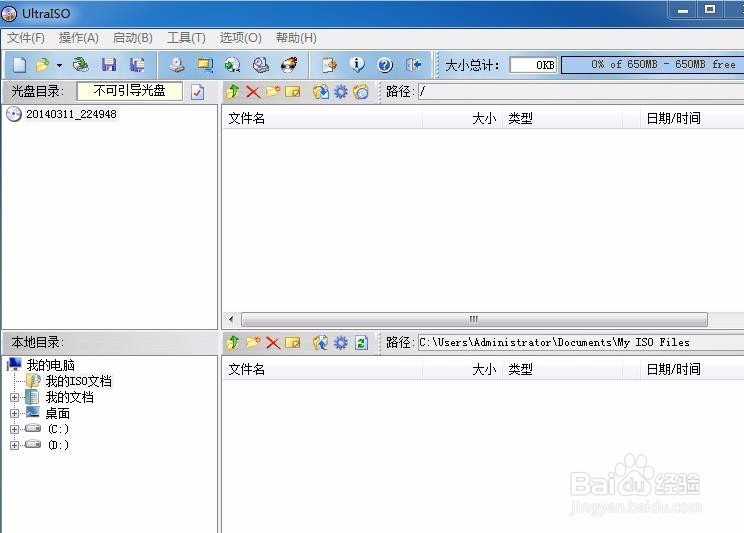Screen dimensions: 744x533
Task: Click the Mount to virtual drive icon
Action: 260,65
